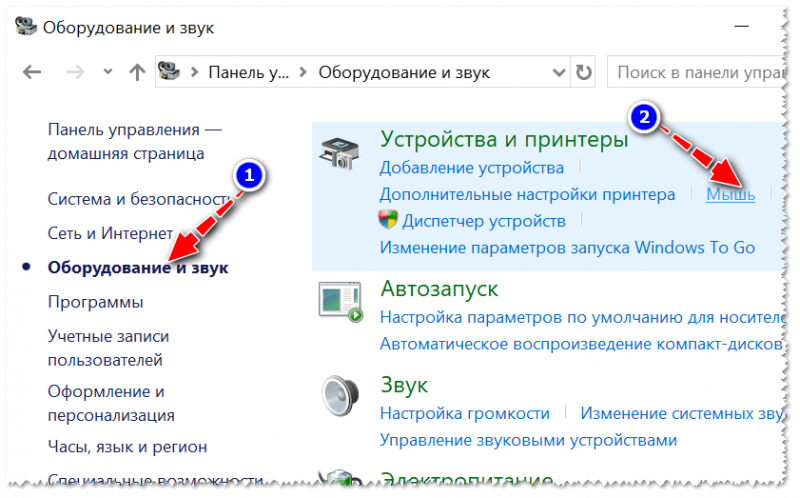Click the window title bar icon
The image size is (800, 498).
tap(26, 26)
